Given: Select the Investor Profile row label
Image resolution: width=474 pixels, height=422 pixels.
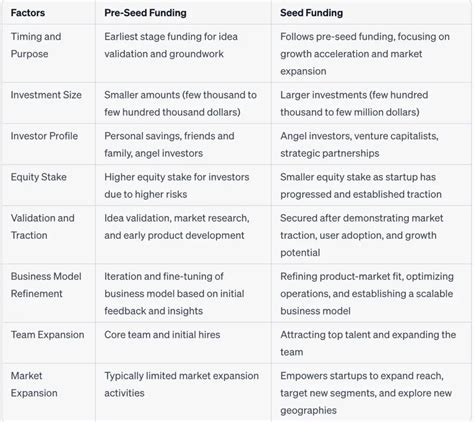Looking at the screenshot, I should [x=44, y=136].
